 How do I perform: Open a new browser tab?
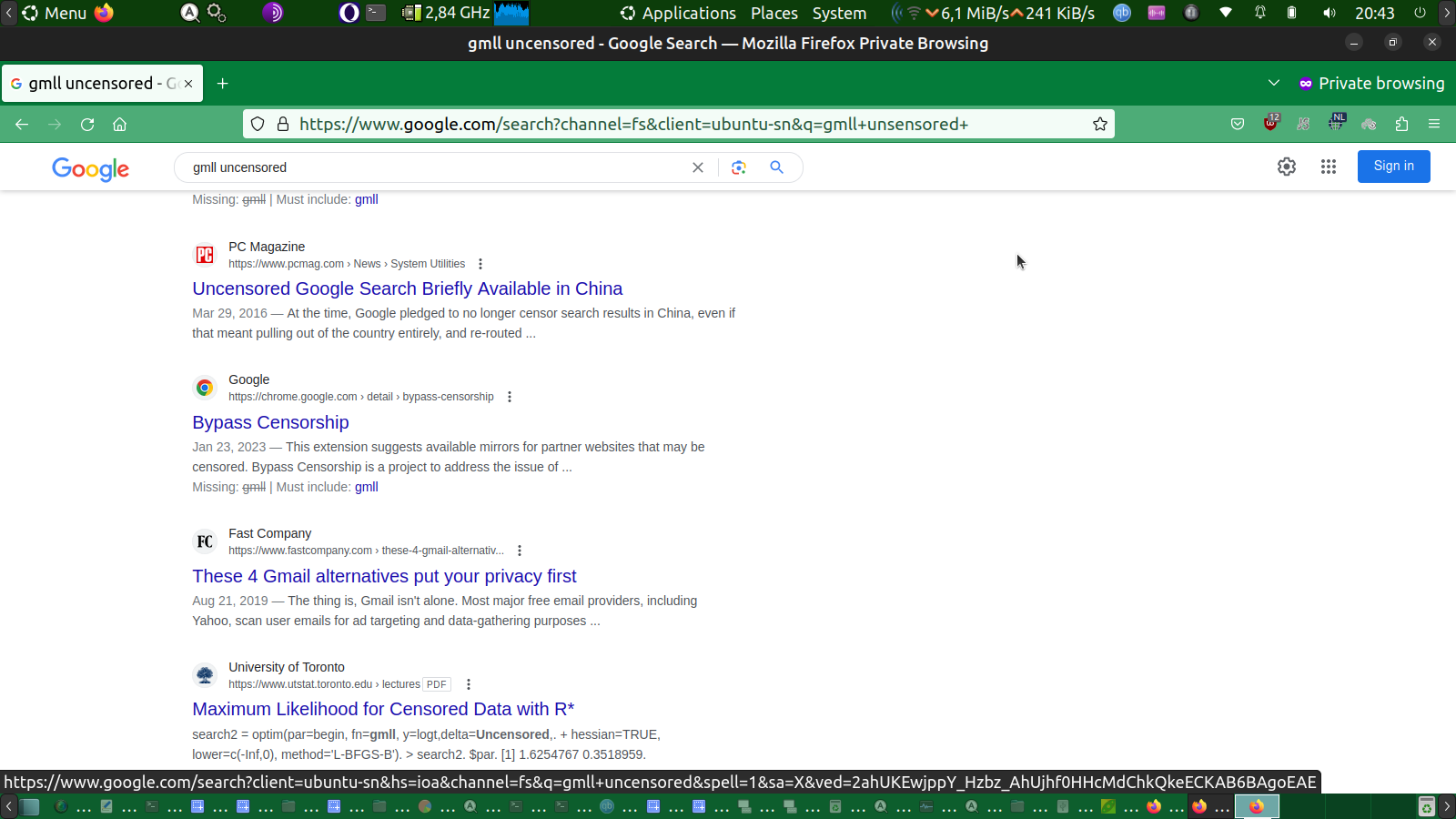[222, 84]
